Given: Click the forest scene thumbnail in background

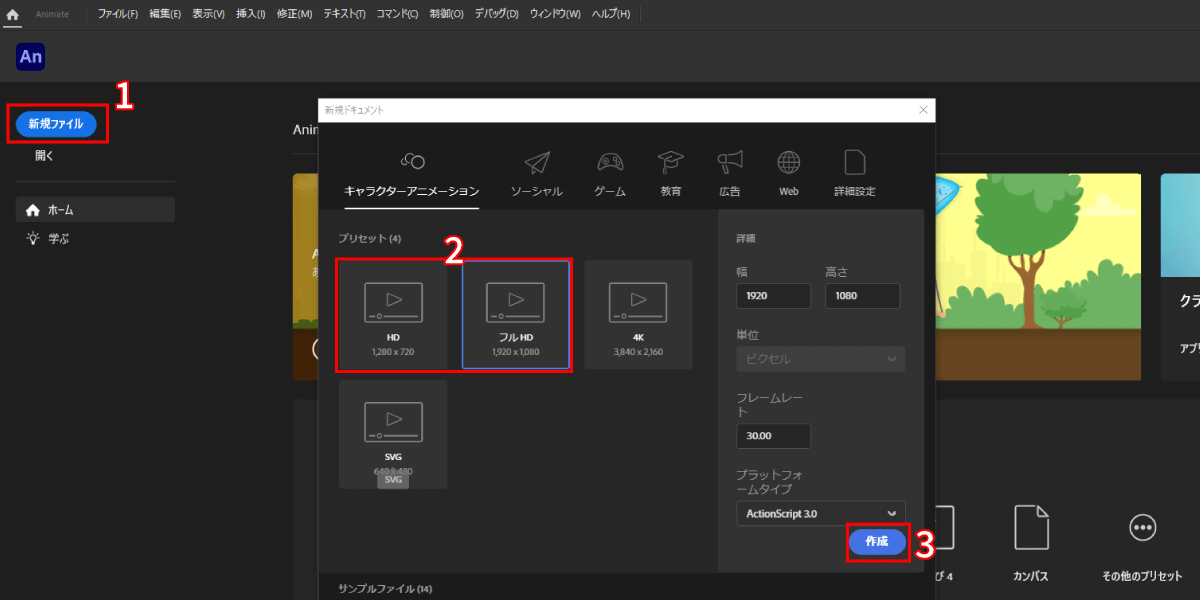Looking at the screenshot, I should pyautogui.click(x=1038, y=277).
